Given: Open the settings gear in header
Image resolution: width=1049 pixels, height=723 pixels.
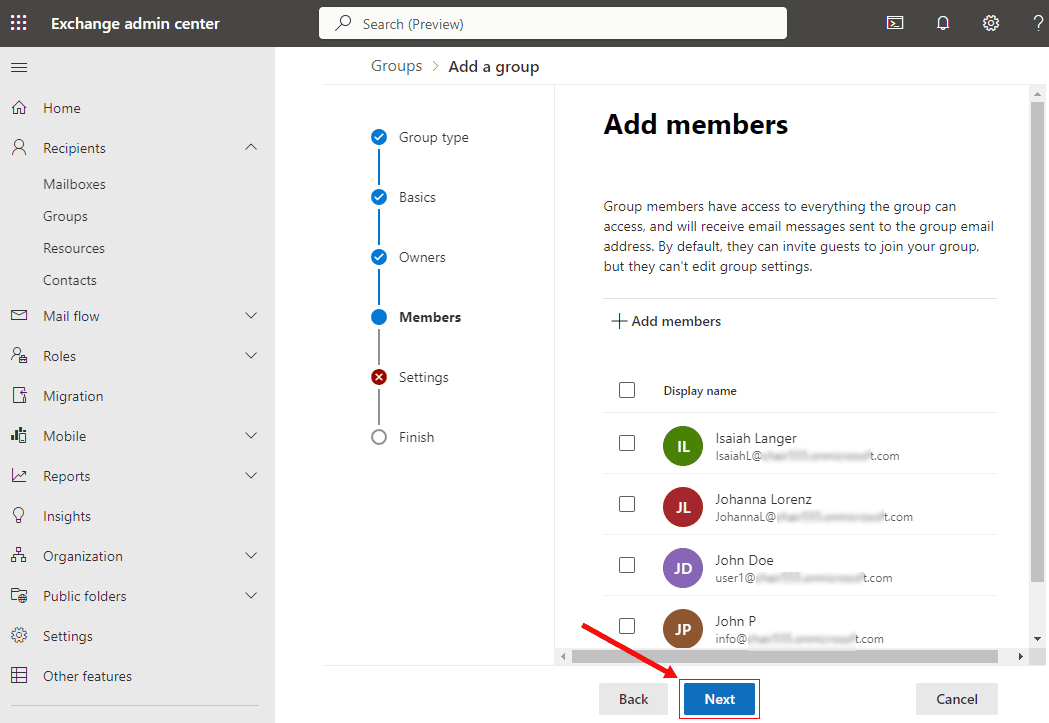Looking at the screenshot, I should [991, 23].
